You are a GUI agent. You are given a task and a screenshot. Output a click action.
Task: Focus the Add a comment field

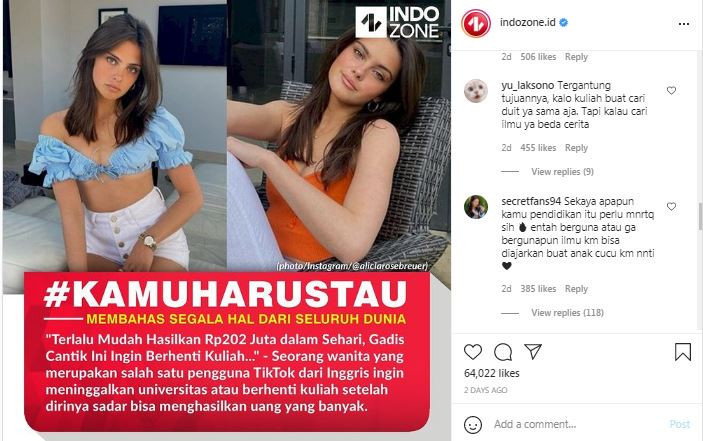pos(578,424)
